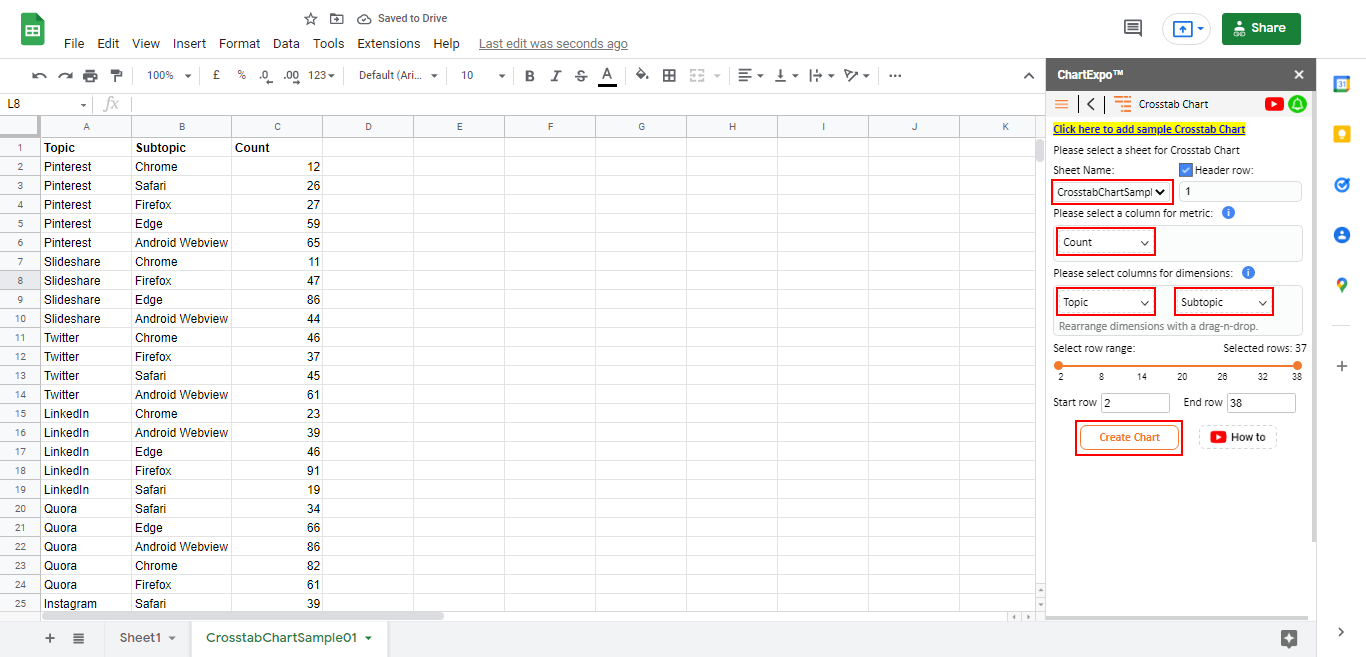
Task: Click the green Share button
Action: click(1261, 28)
